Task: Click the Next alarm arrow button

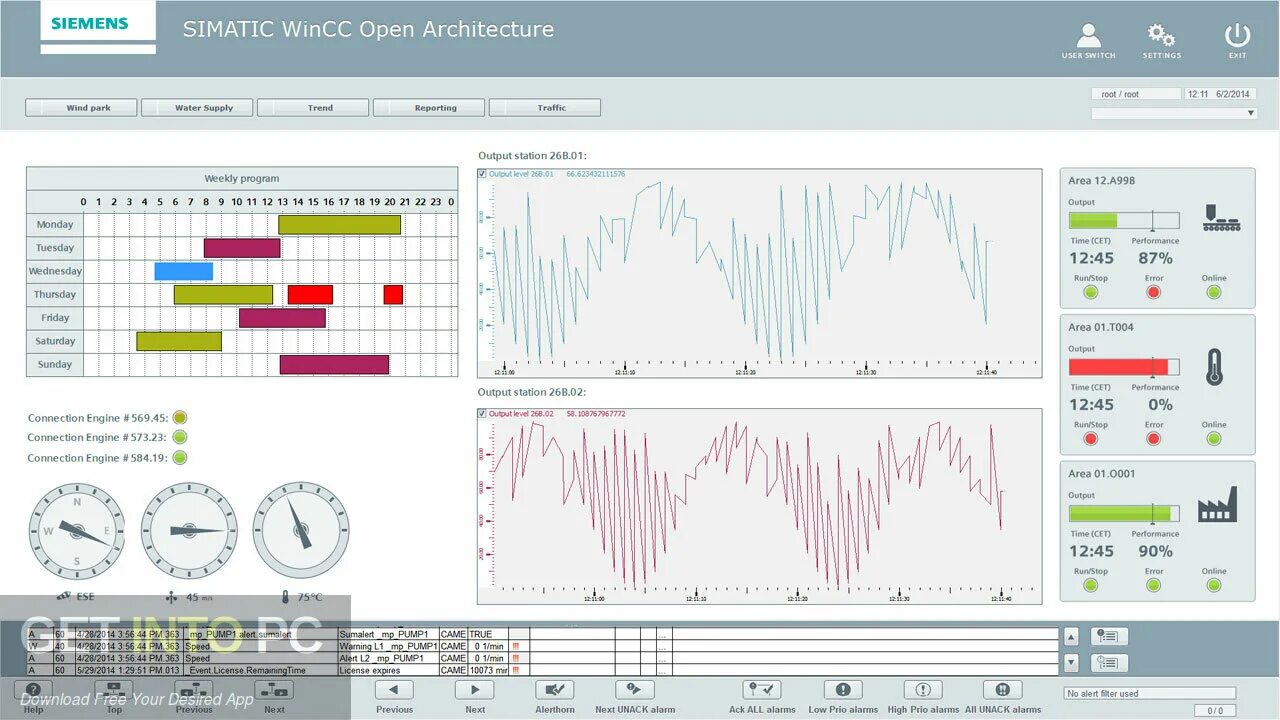Action: 474,690
